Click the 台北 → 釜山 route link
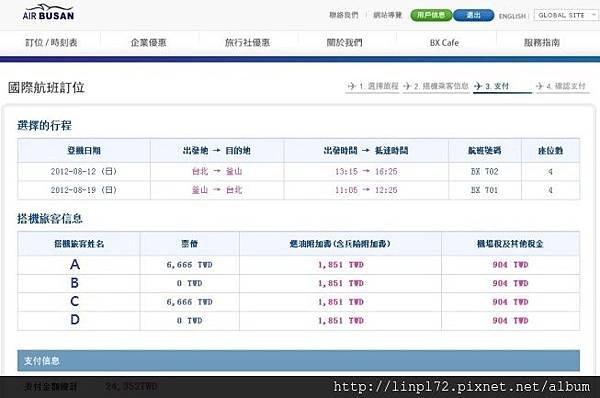Screen dimensions: 600x398 217,171
